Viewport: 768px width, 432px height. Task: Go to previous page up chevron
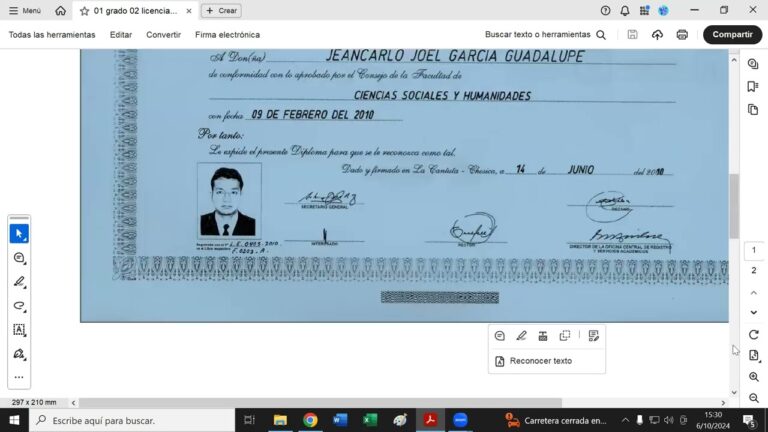754,292
